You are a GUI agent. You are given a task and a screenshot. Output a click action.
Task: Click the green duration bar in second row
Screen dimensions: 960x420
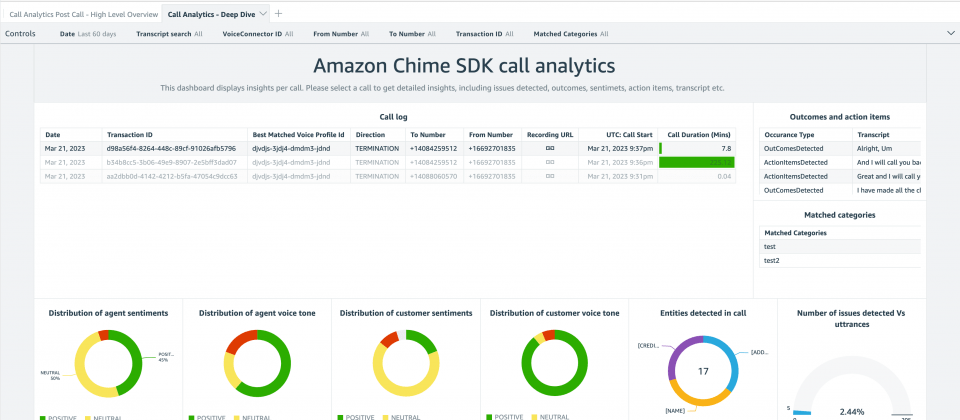700,162
